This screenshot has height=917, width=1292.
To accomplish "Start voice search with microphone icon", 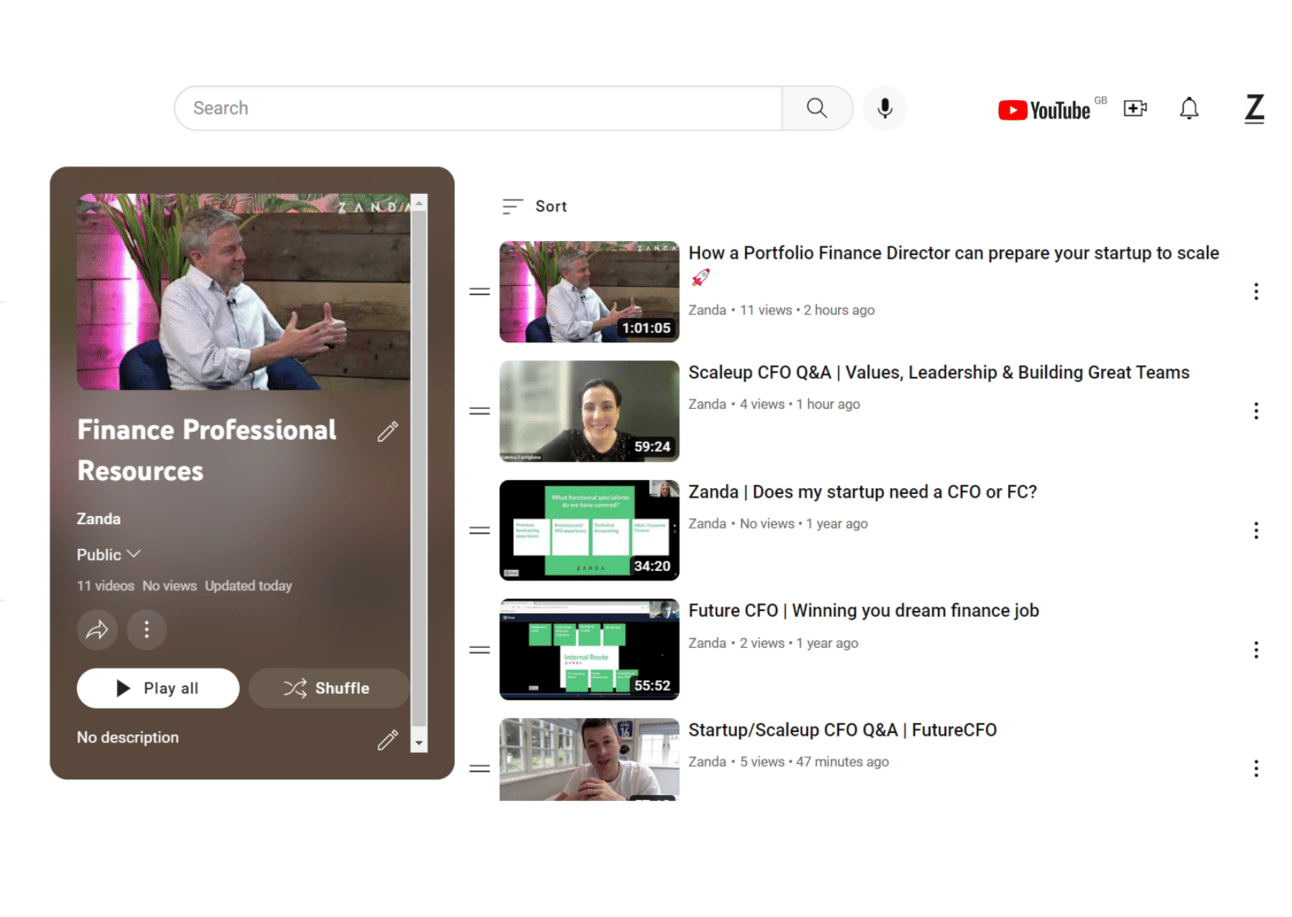I will pyautogui.click(x=885, y=108).
